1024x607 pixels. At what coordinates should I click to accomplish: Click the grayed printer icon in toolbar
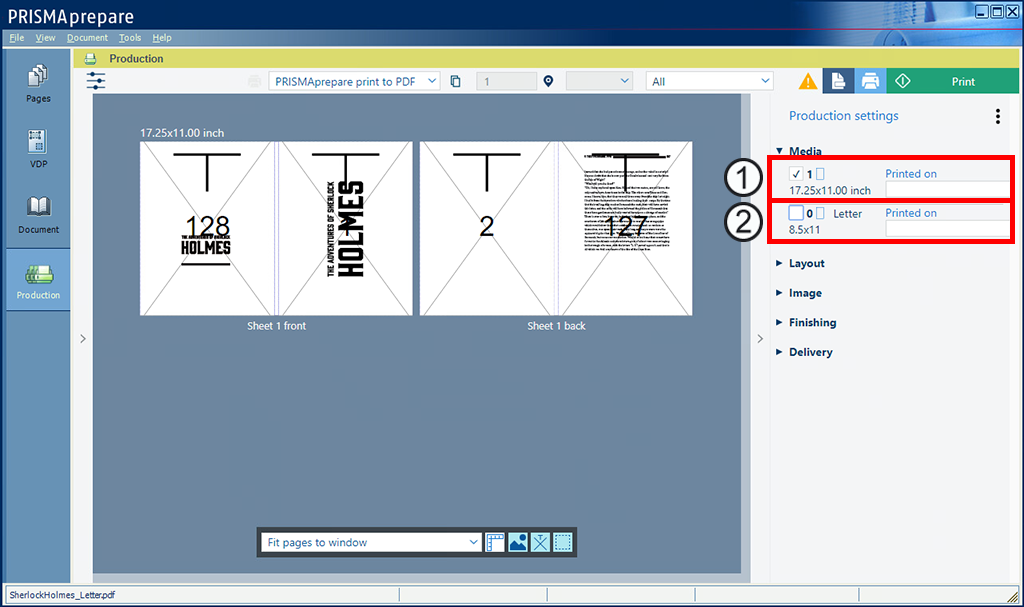(254, 81)
